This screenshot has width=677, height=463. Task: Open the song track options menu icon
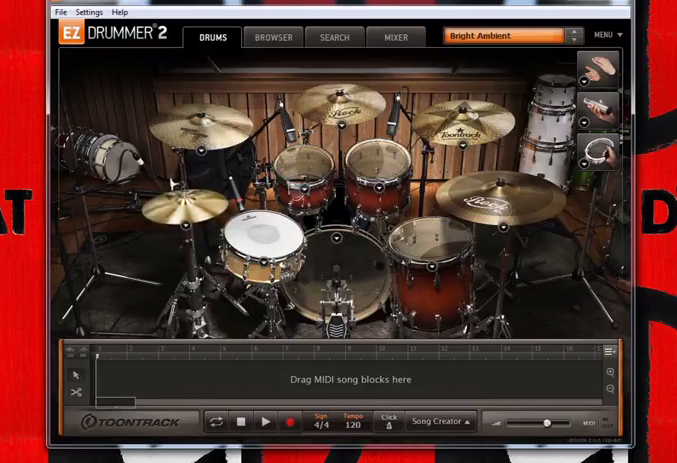pos(610,352)
